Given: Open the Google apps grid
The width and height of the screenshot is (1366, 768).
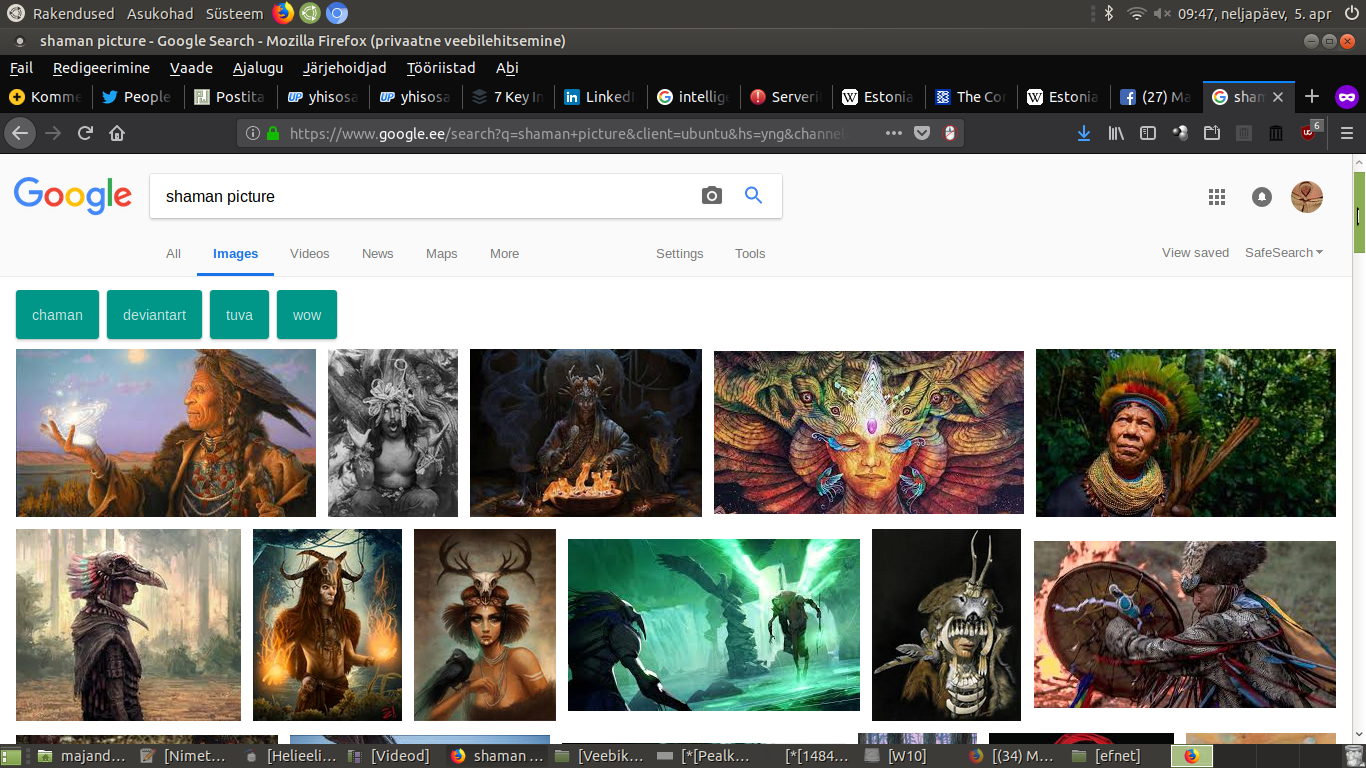Looking at the screenshot, I should tap(1217, 197).
